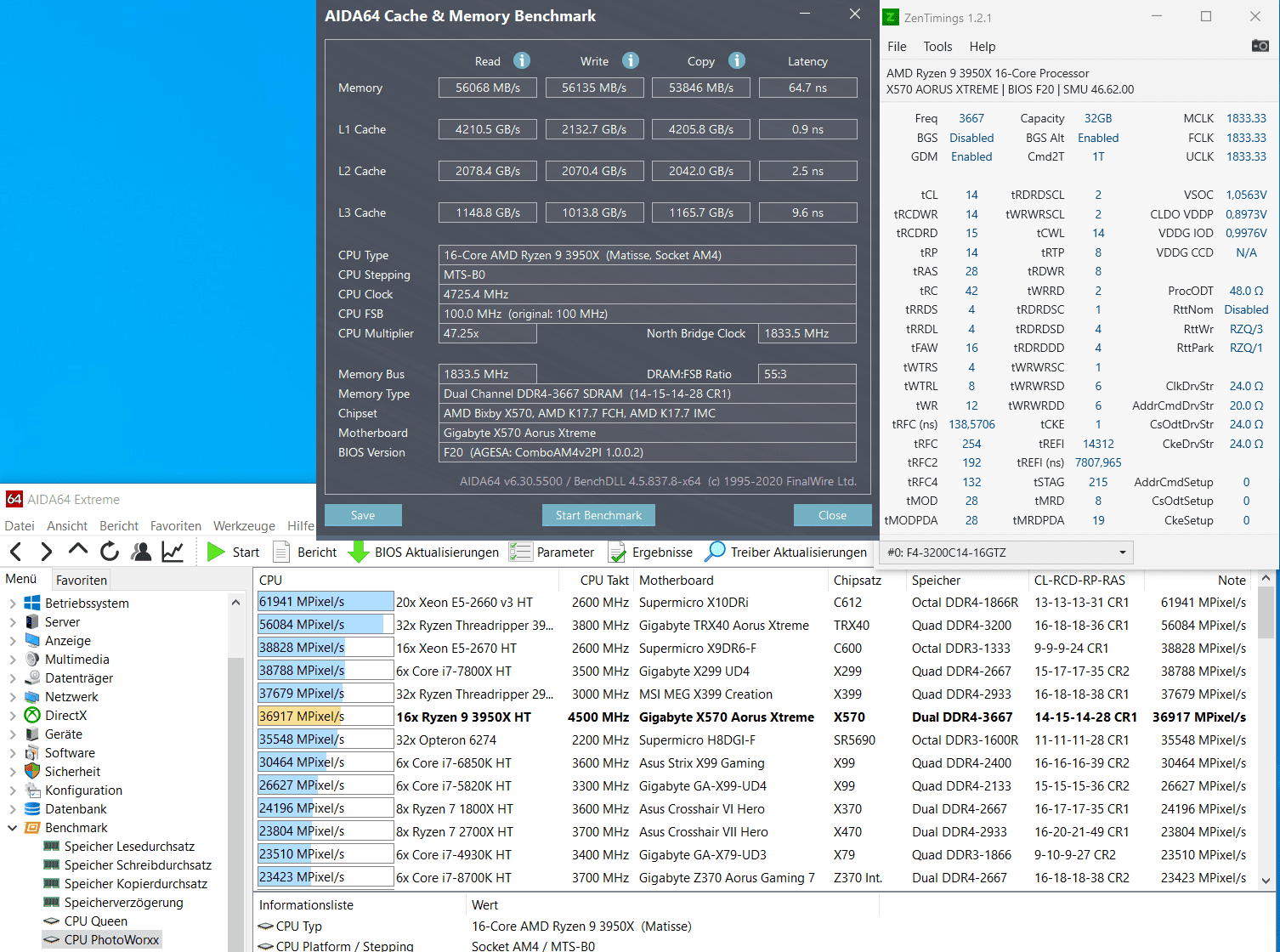This screenshot has width=1280, height=952.
Task: Open the AIDA64 graph toolbar icon
Action: [173, 552]
